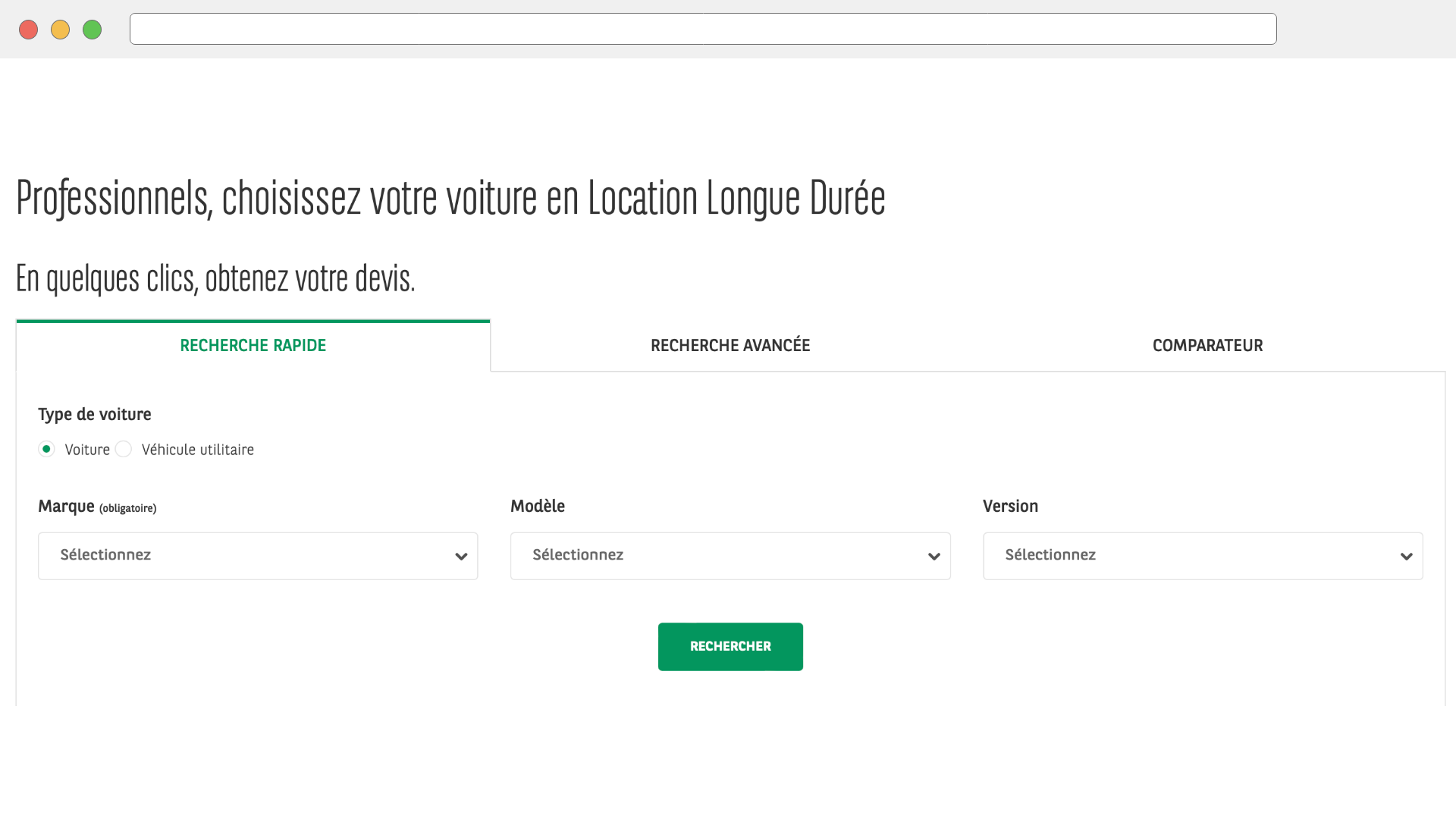Click the Marque (obligatoire) field label
Image resolution: width=1456 pixels, height=819 pixels.
97,507
